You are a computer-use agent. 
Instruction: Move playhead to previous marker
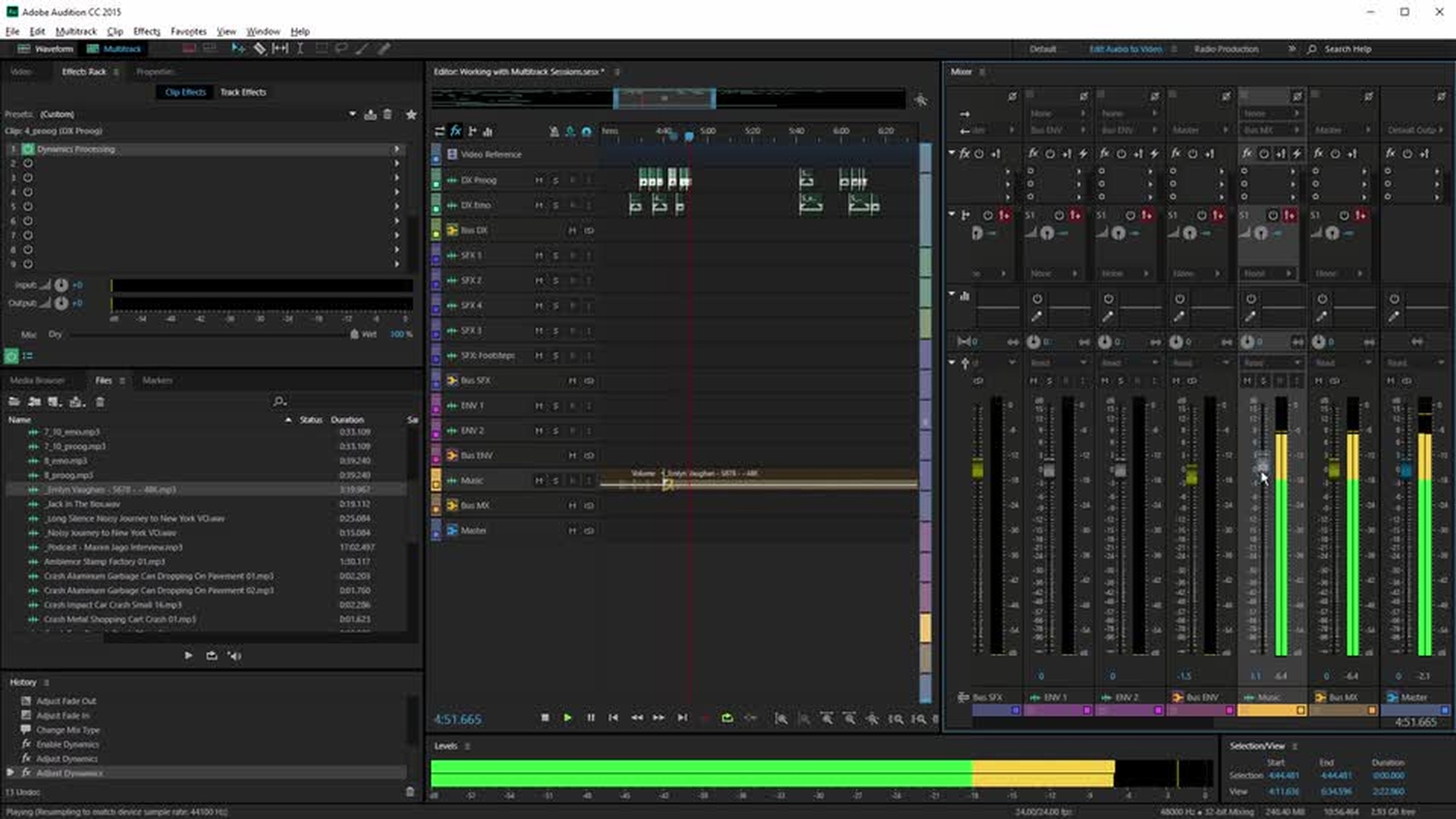click(x=613, y=717)
